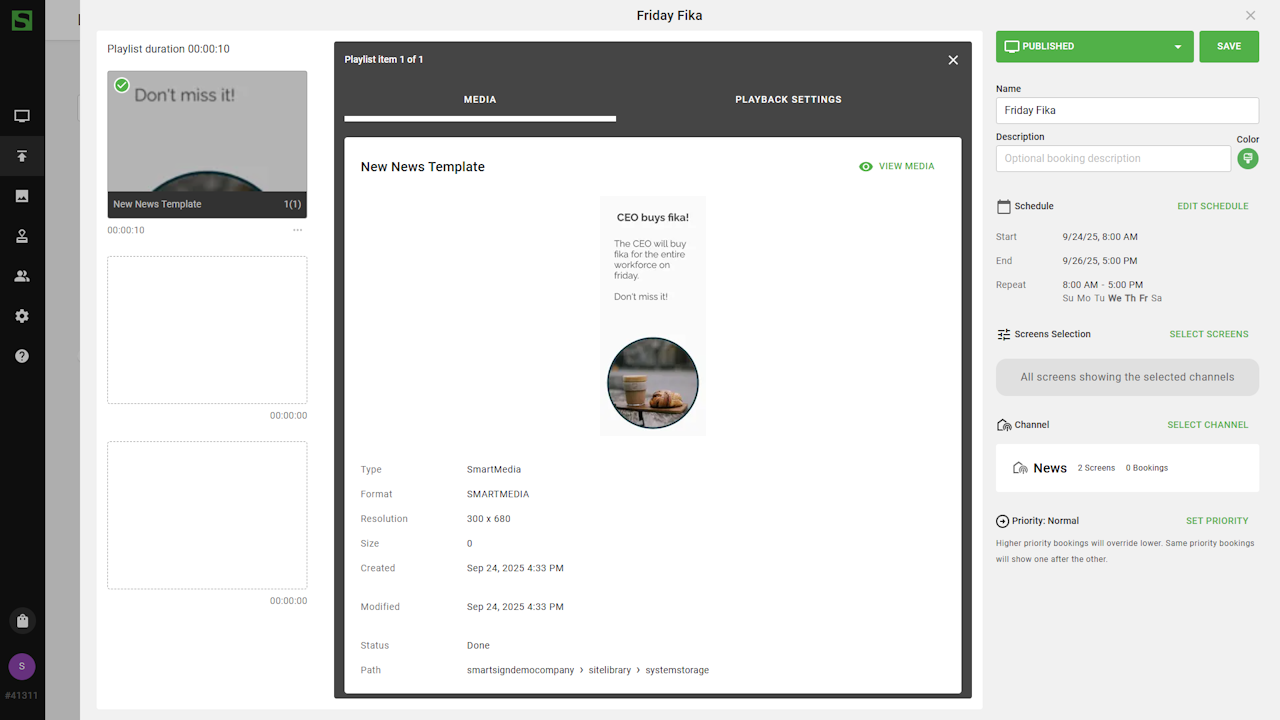Open the Screens icon in left sidebar
Viewport: 1280px width, 720px height.
click(x=22, y=116)
